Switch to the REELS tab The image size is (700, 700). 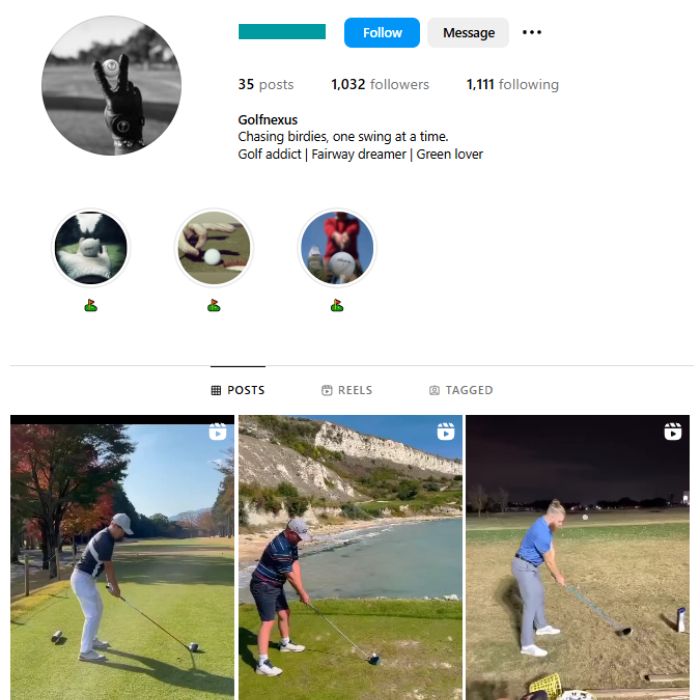[x=347, y=390]
